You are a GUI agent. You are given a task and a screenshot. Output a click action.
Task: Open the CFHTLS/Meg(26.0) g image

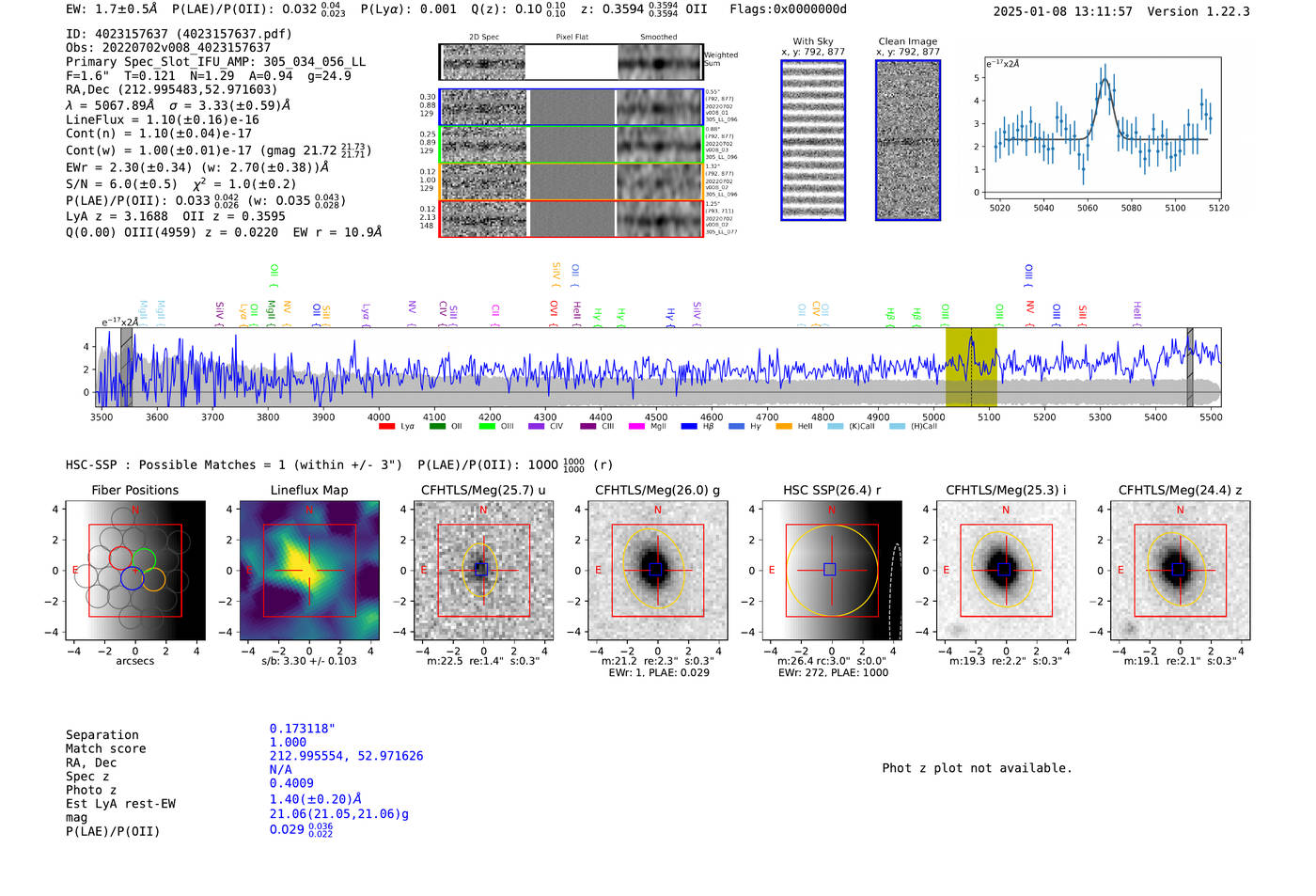[x=657, y=571]
